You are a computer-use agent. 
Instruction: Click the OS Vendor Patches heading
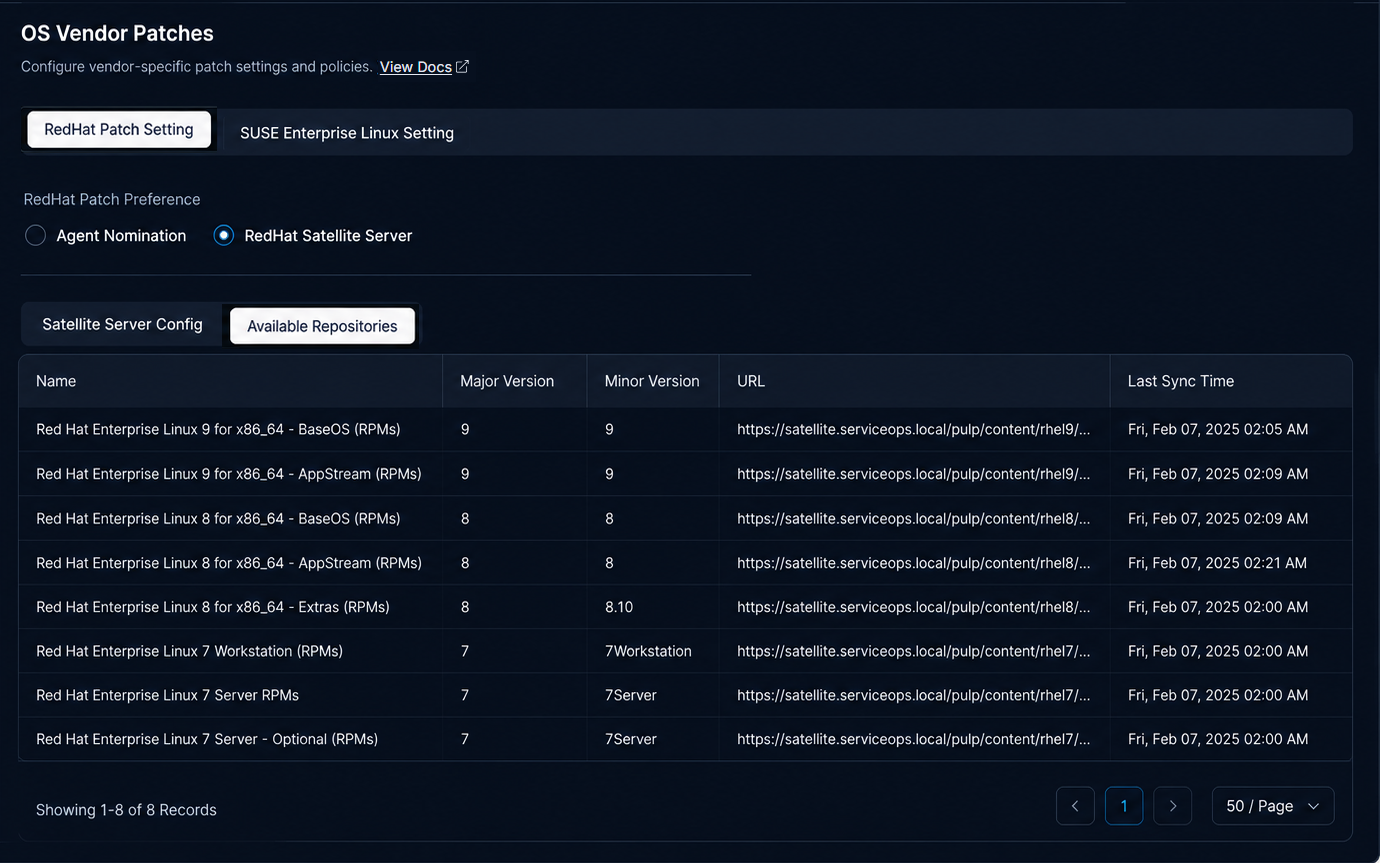(x=118, y=33)
